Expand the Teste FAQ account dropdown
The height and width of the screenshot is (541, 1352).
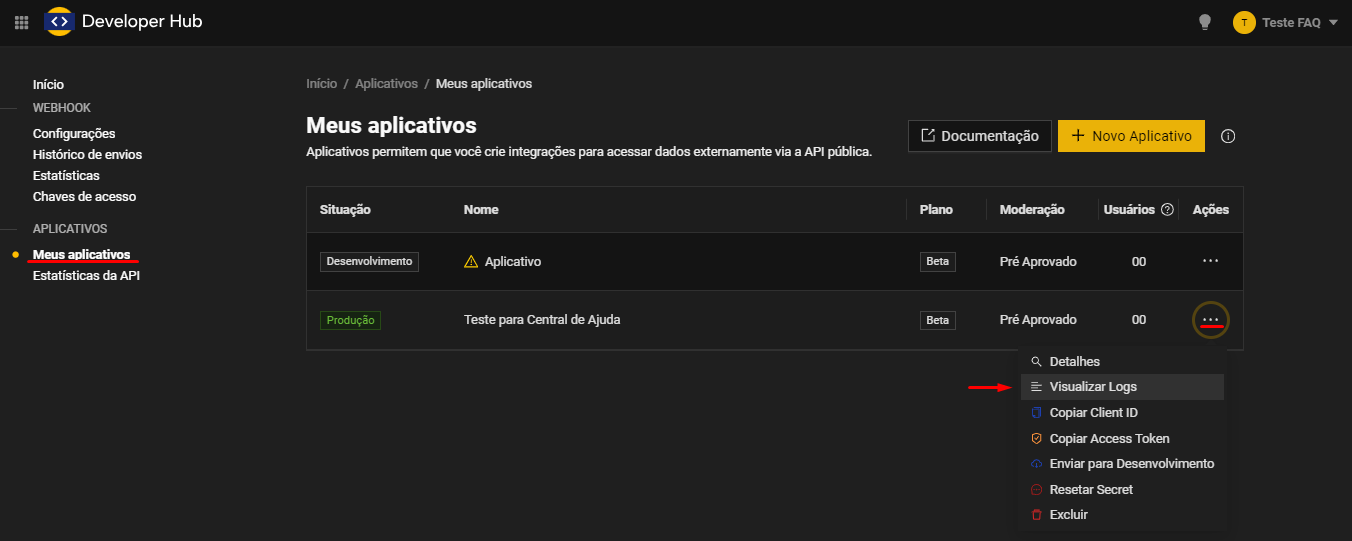(x=1333, y=22)
